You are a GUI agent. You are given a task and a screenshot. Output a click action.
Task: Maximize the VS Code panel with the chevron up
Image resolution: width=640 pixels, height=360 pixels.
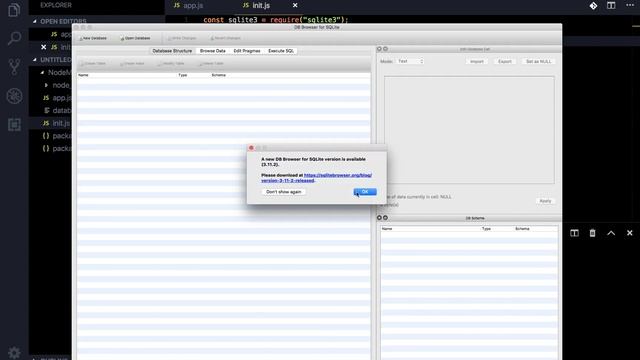coord(611,233)
